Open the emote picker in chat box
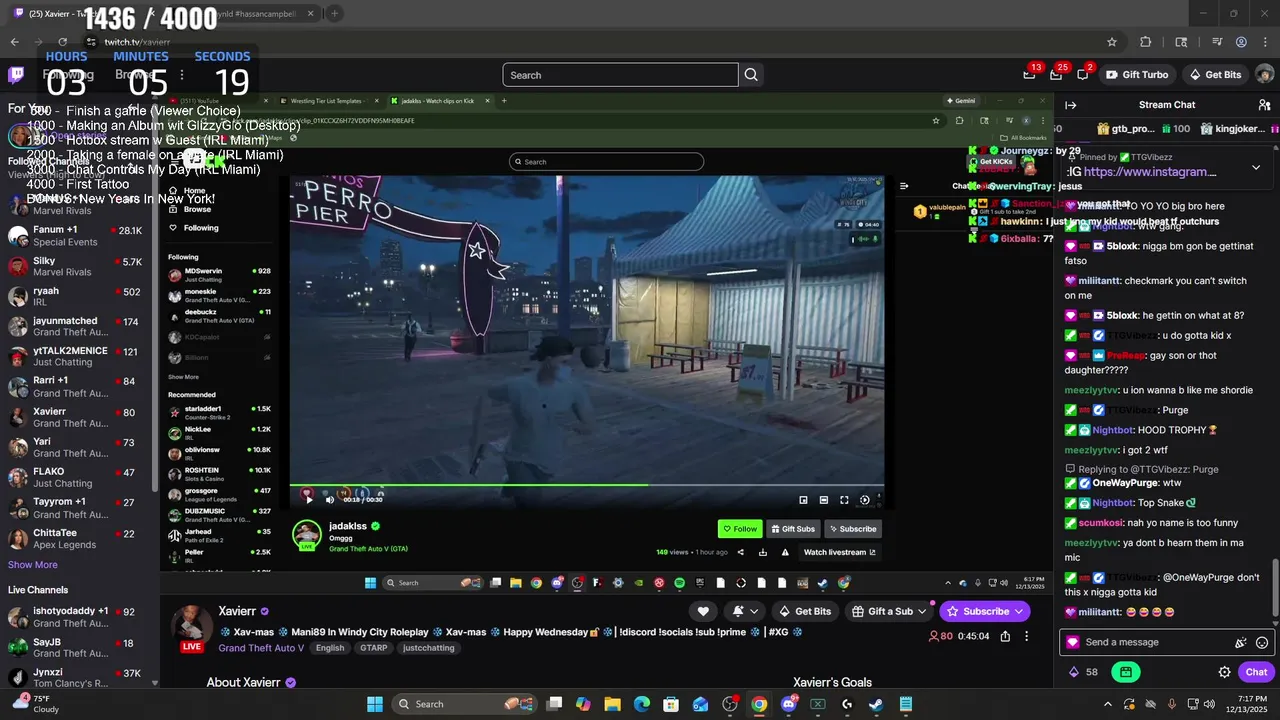This screenshot has height=720, width=1280. point(1262,643)
